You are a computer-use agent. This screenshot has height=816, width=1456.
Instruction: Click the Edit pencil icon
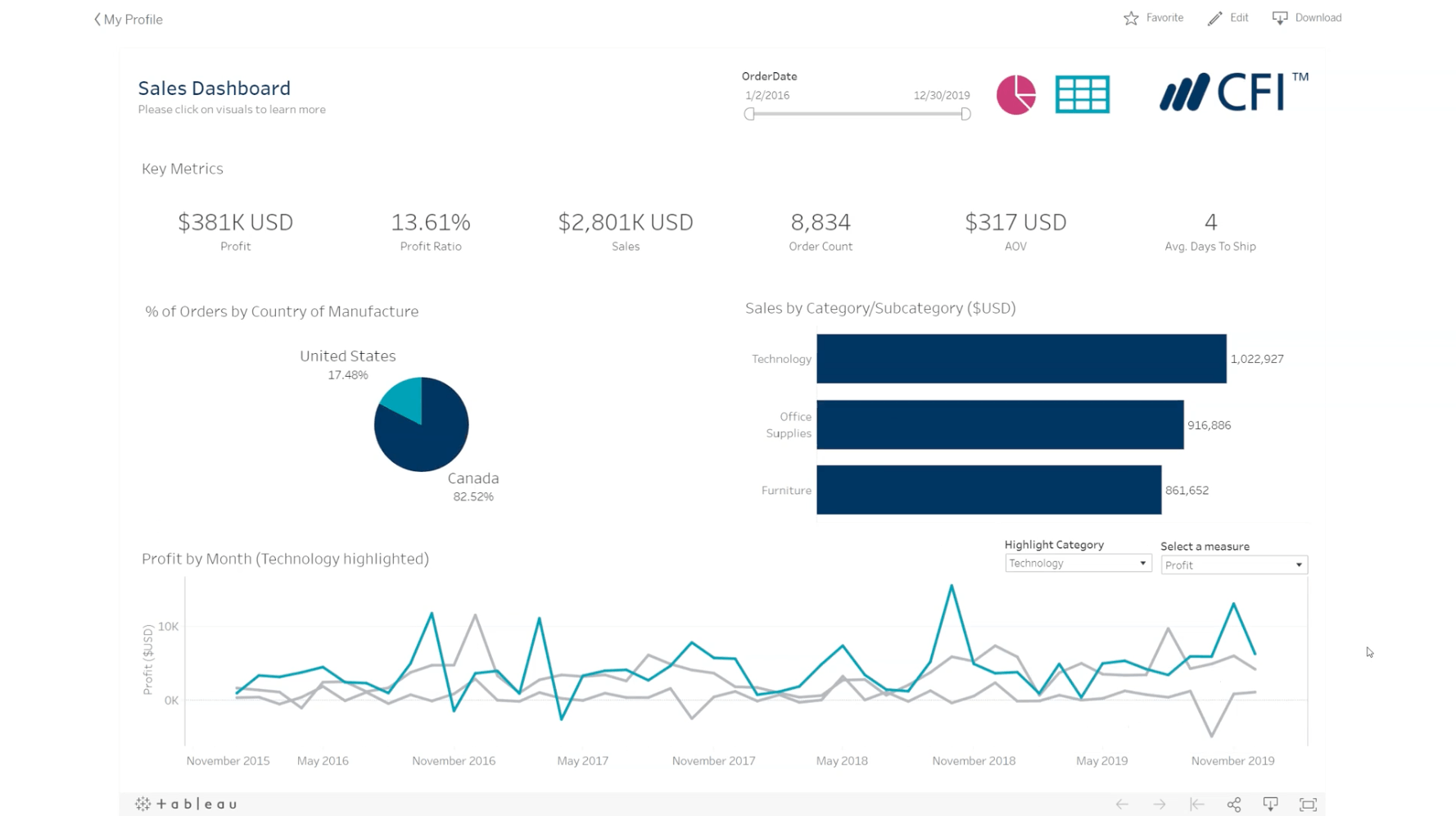point(1214,18)
